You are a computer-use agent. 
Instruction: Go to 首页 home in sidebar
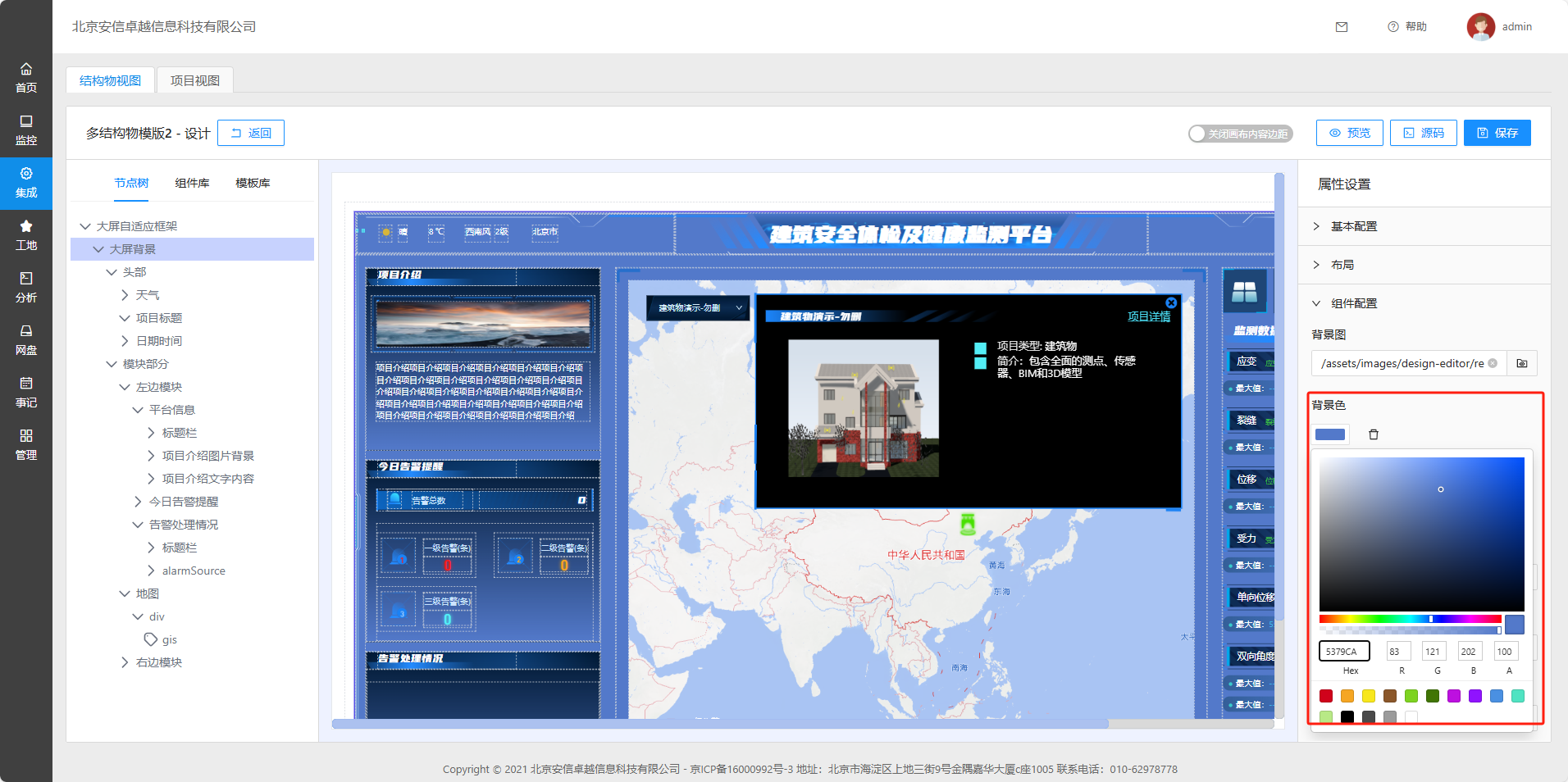point(26,77)
